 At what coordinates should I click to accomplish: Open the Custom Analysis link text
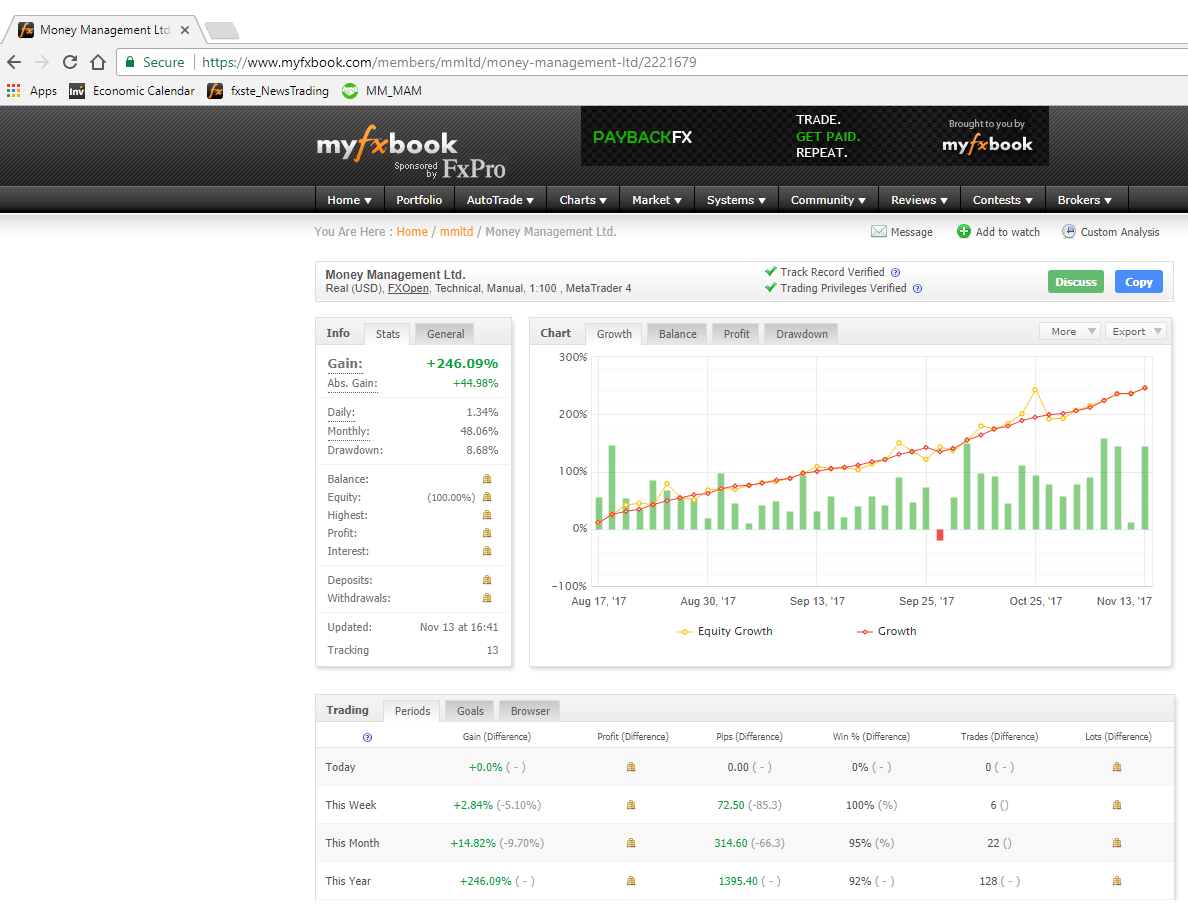pyautogui.click(x=1120, y=232)
